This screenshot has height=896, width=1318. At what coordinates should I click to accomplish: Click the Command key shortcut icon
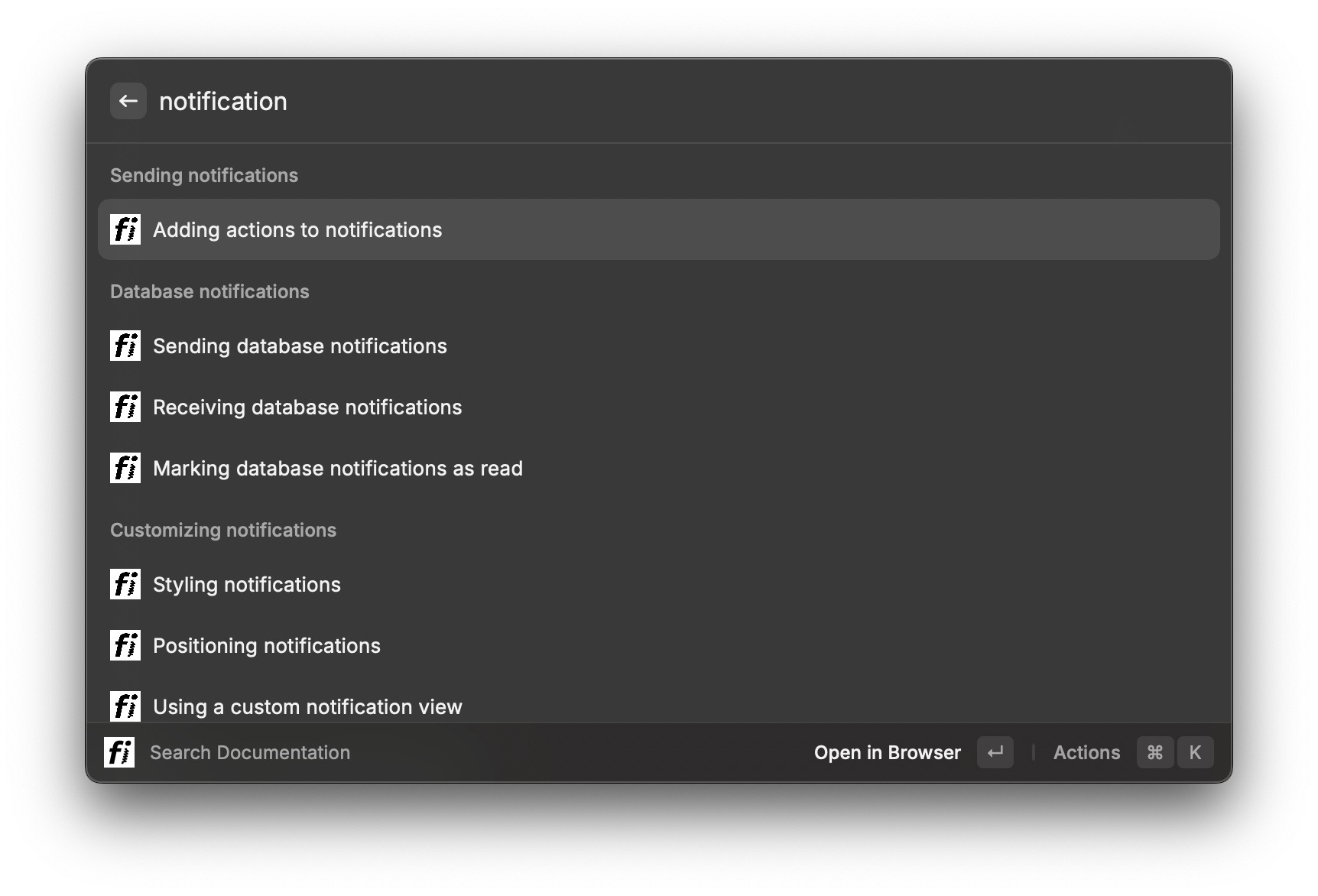[x=1155, y=752]
